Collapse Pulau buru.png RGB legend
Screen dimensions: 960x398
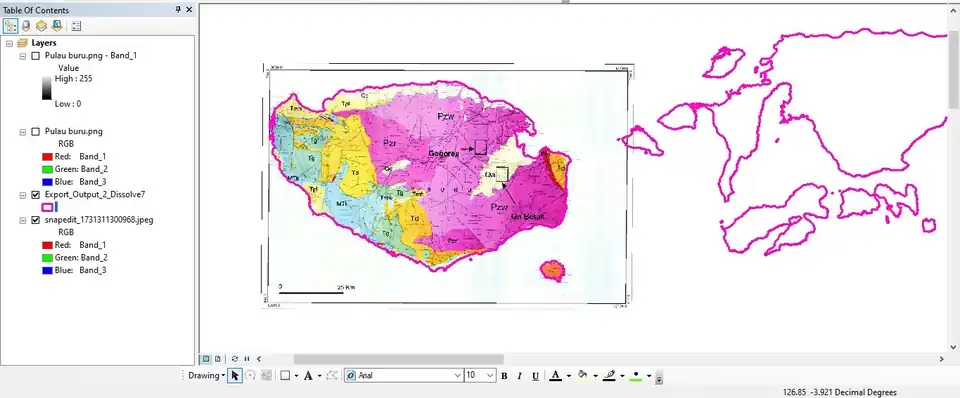click(x=23, y=131)
